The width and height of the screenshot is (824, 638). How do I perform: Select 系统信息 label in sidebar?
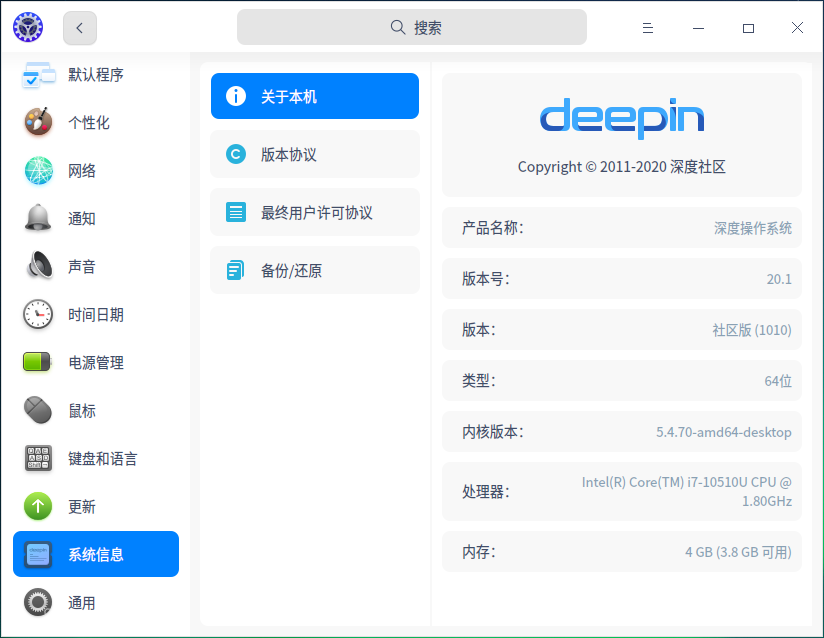point(96,554)
